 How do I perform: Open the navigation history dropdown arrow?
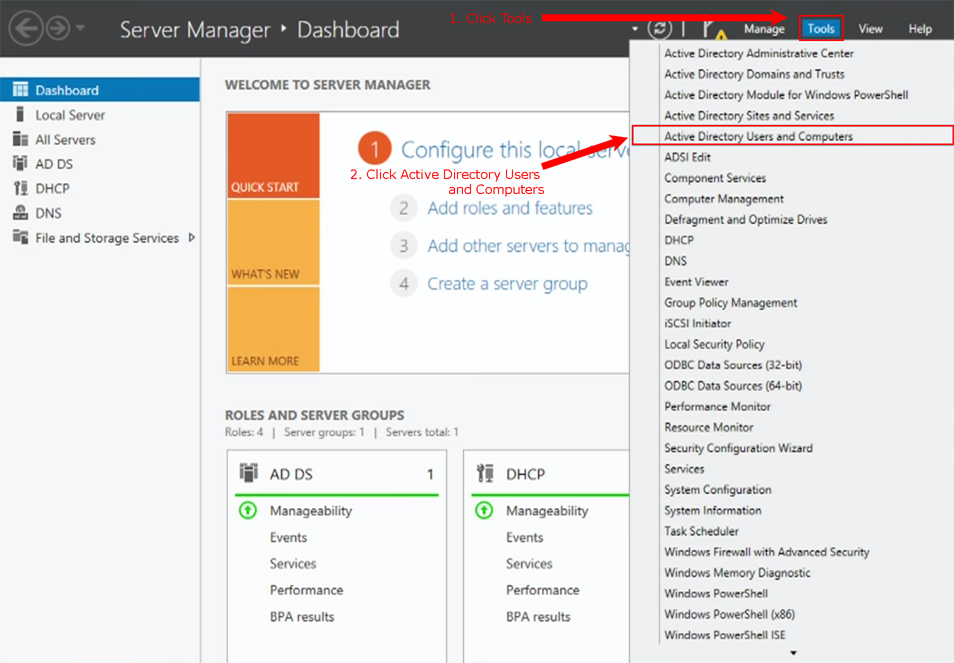point(80,28)
